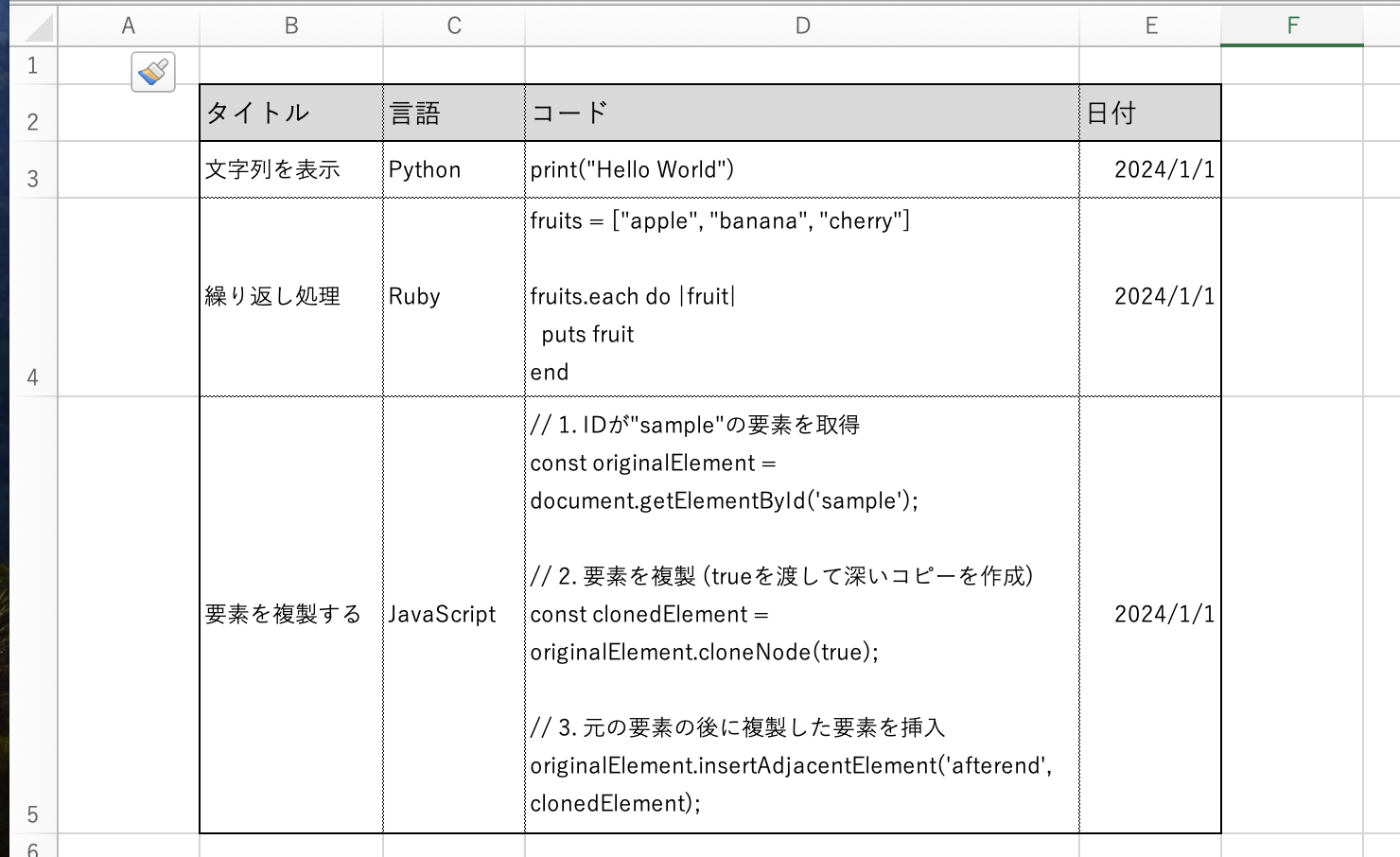The image size is (1400, 857).
Task: Select column A header
Action: tap(128, 25)
